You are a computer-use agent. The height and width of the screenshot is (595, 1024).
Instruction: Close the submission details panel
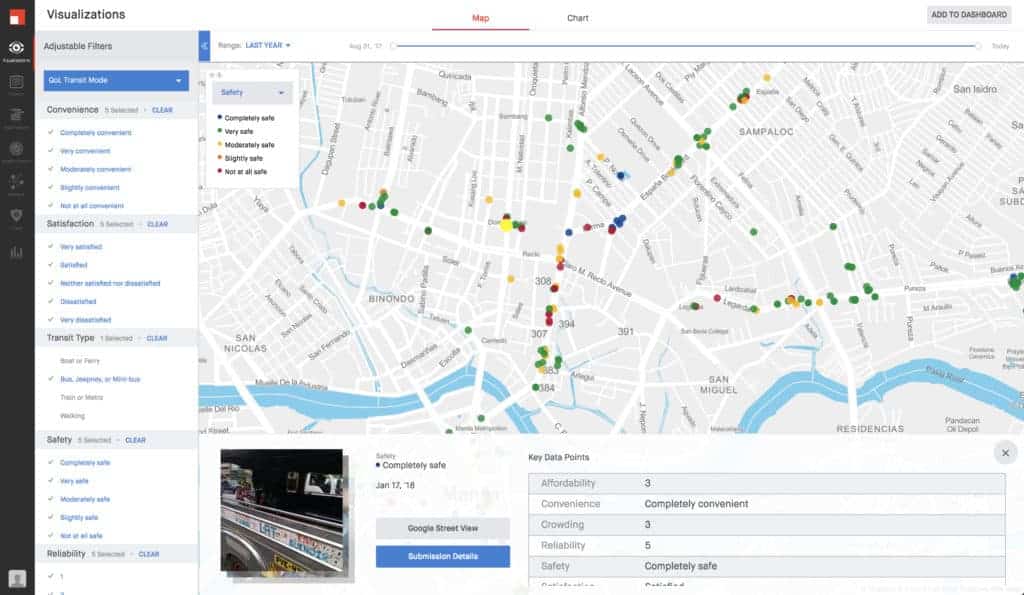pyautogui.click(x=1005, y=453)
